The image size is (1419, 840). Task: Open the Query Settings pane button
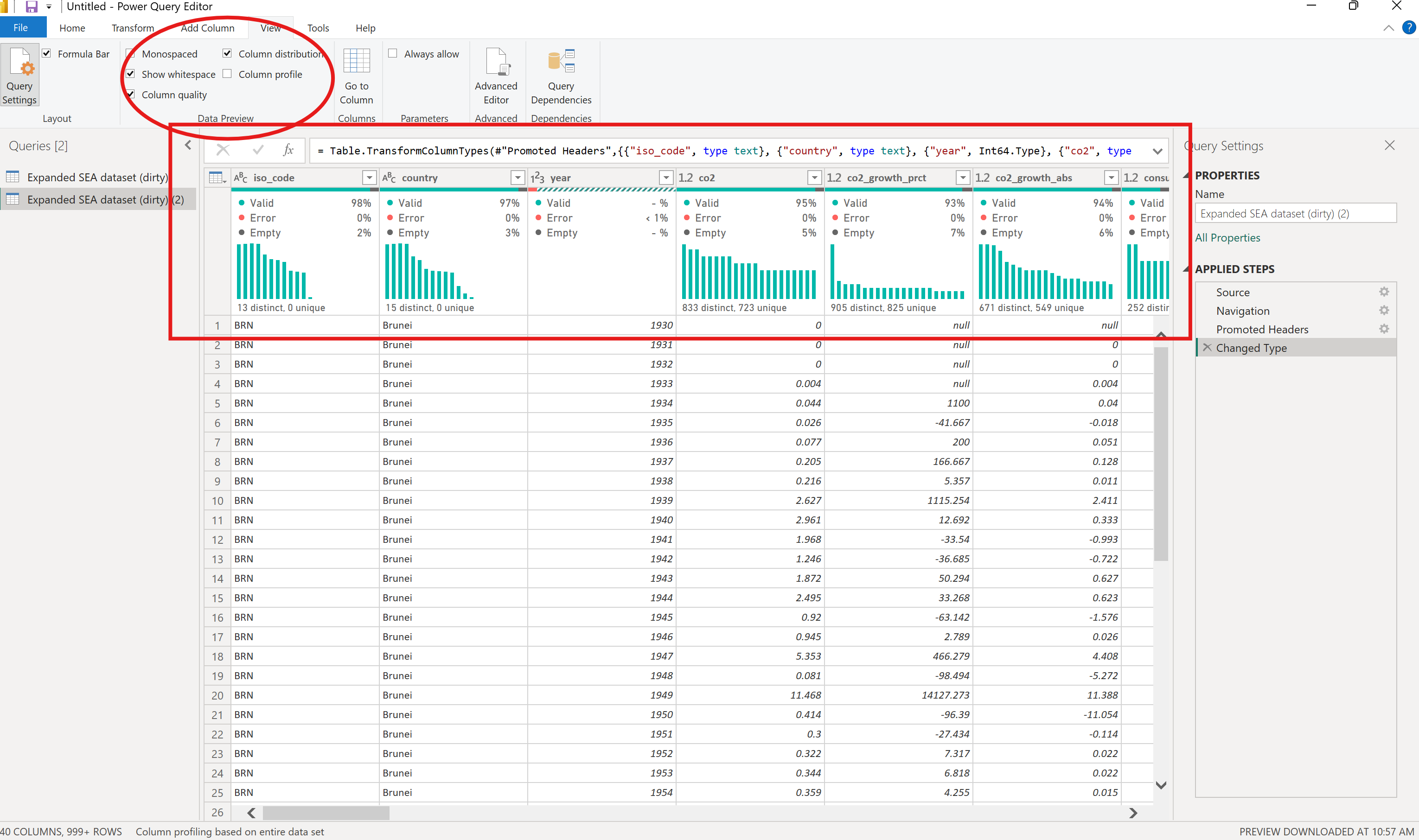coord(20,74)
